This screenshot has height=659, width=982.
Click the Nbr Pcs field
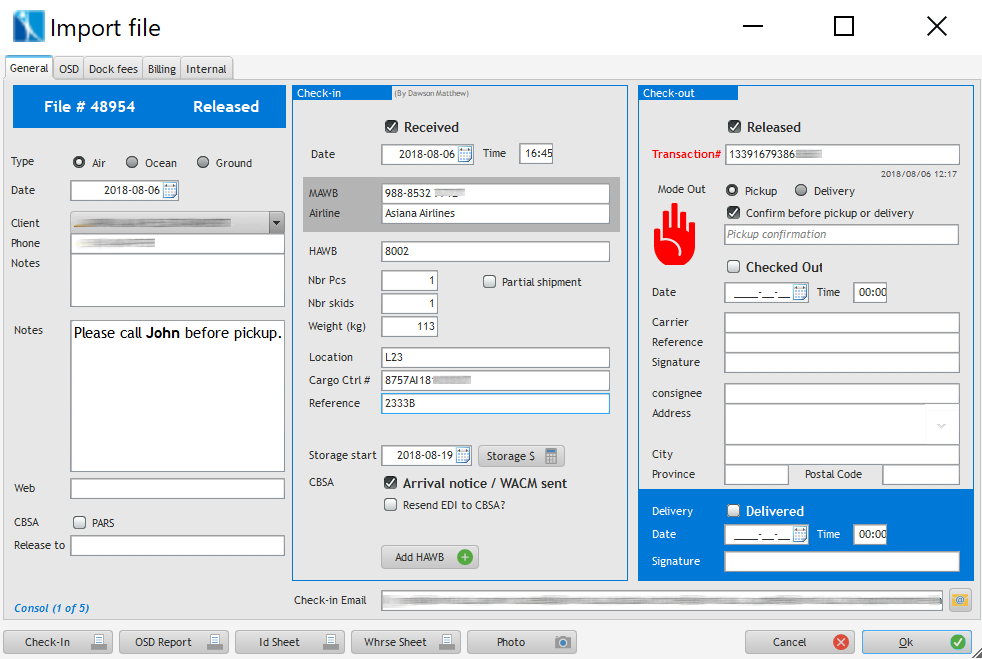pyautogui.click(x=410, y=281)
